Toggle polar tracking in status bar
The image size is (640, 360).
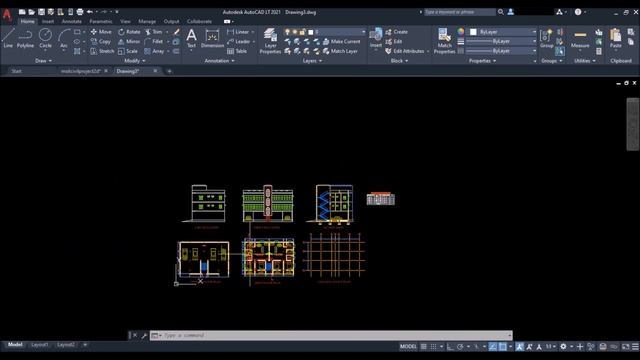click(x=460, y=347)
